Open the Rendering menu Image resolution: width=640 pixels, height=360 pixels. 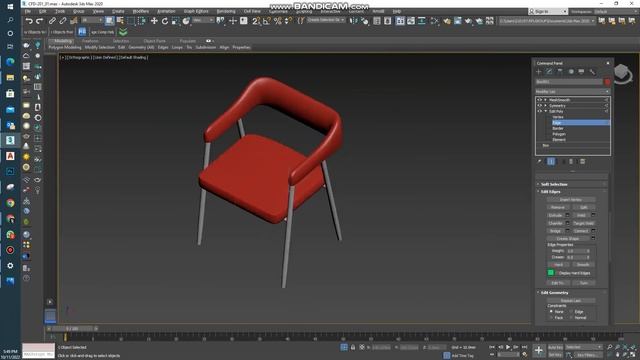tap(226, 11)
